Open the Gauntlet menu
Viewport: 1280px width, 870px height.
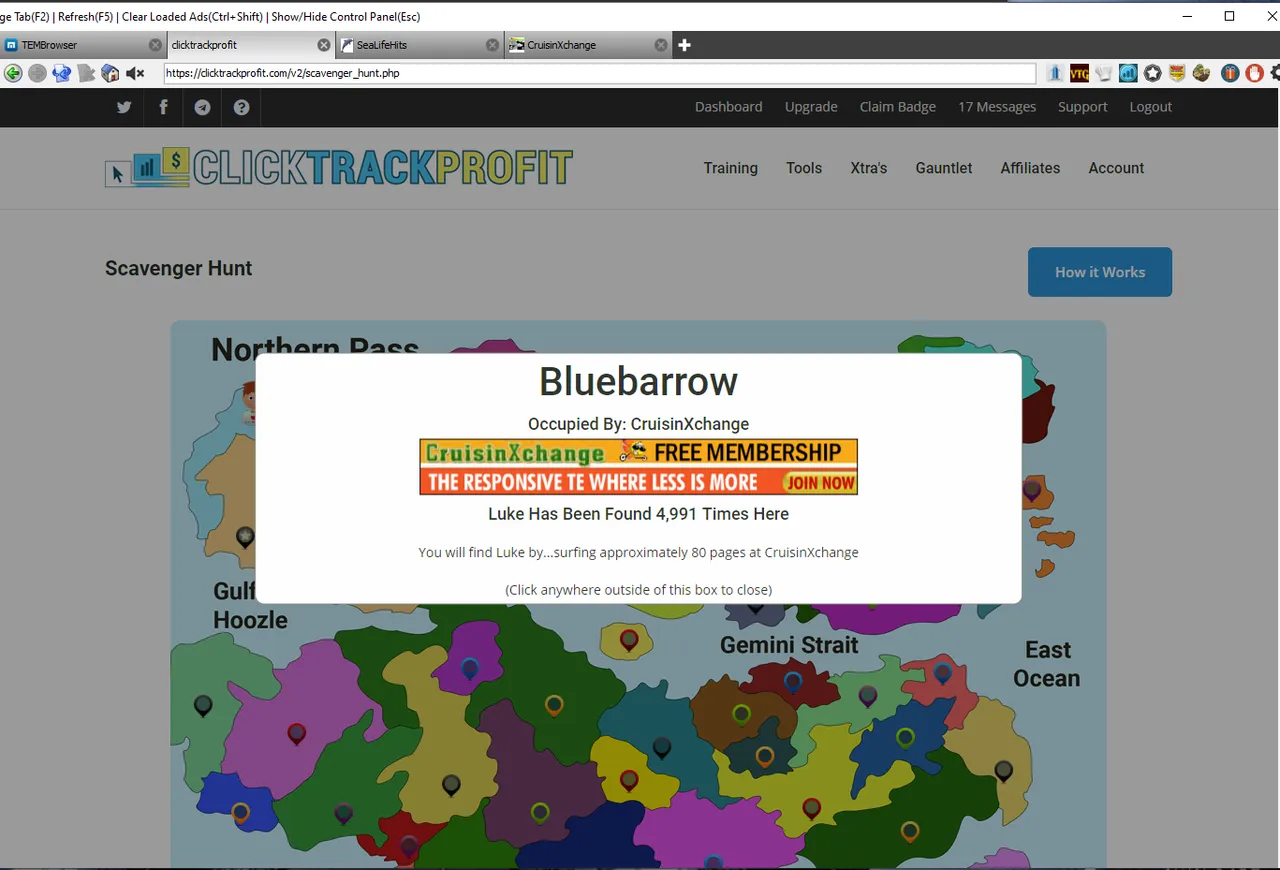click(x=944, y=168)
